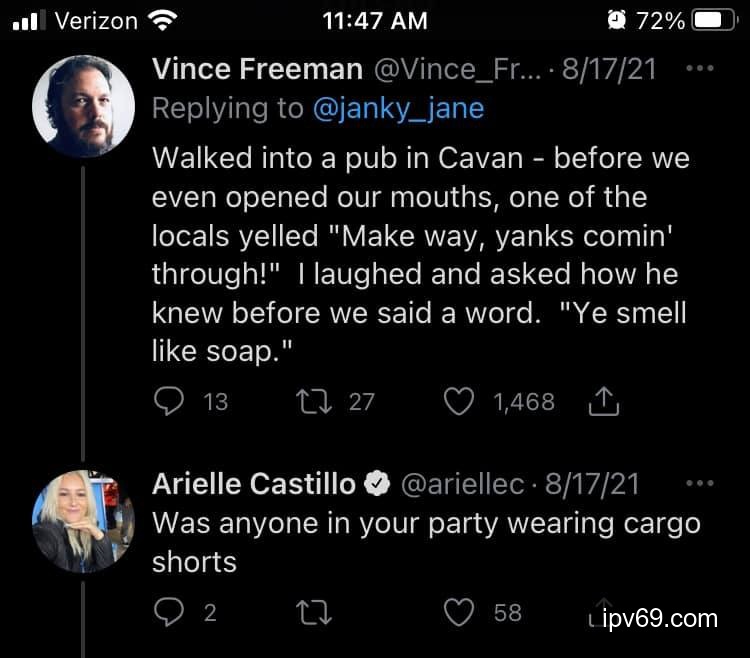Open Vince's tweet text about Cavan pub

(x=420, y=257)
